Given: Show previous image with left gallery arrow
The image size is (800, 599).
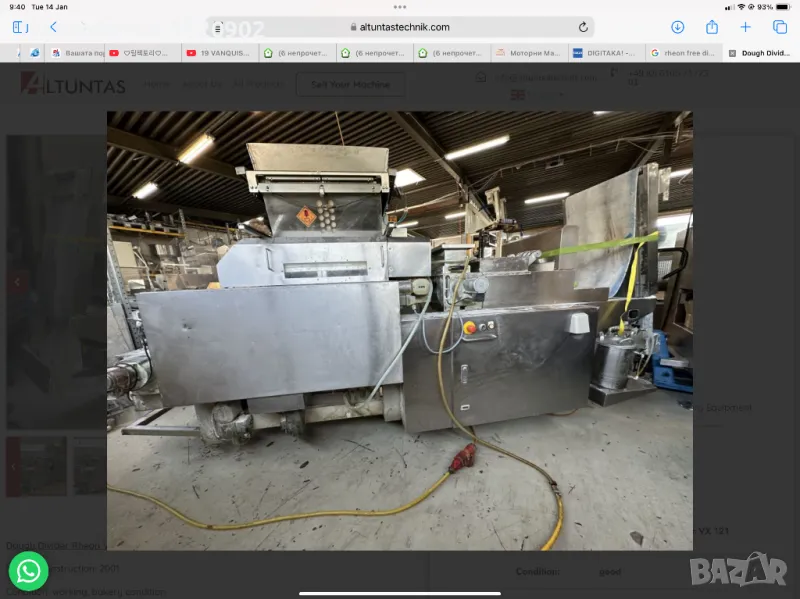Looking at the screenshot, I should (x=15, y=283).
